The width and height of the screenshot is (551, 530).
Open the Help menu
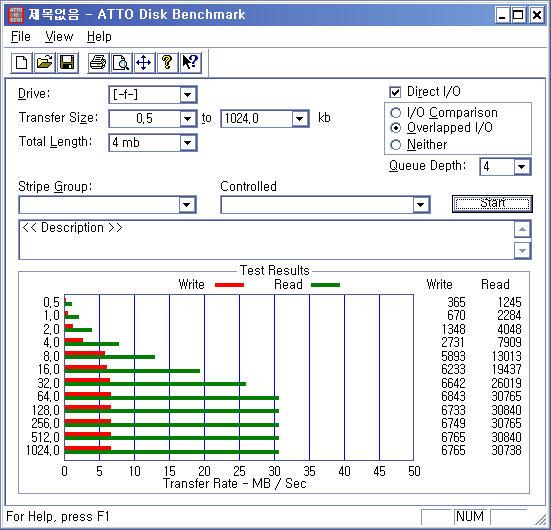99,37
